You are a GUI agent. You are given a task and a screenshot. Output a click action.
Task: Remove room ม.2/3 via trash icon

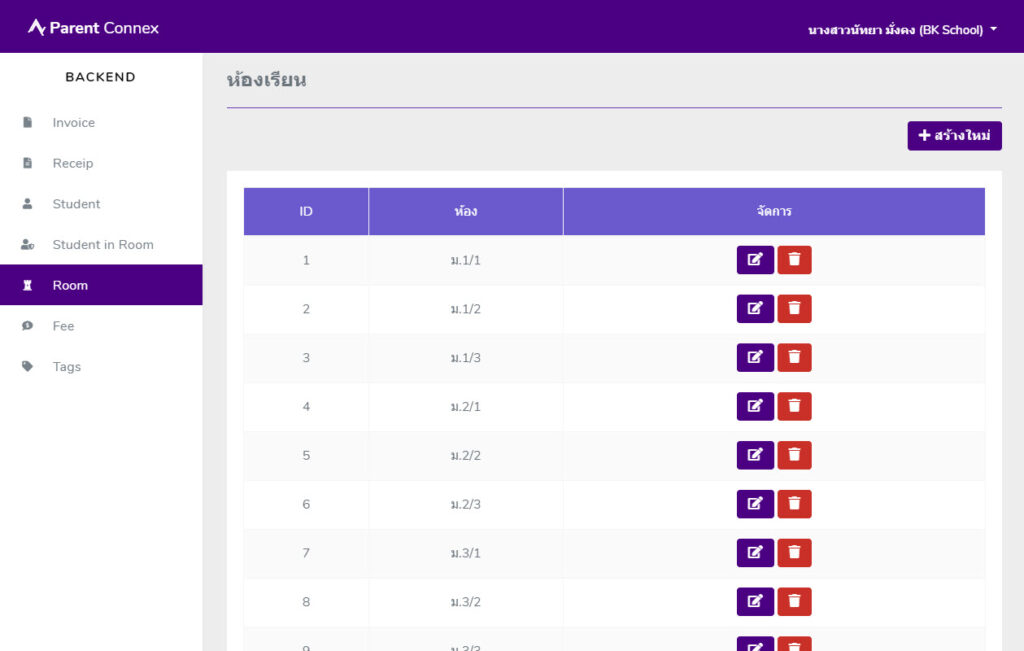coord(794,504)
